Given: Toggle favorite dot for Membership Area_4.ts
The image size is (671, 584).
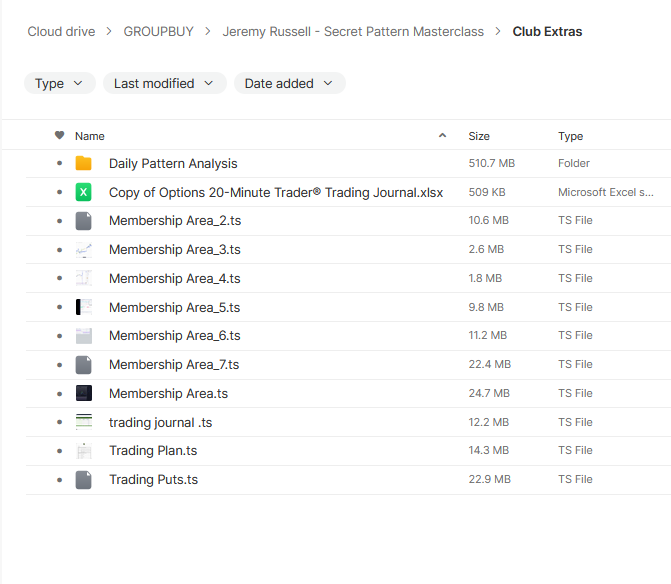Looking at the screenshot, I should coord(59,278).
